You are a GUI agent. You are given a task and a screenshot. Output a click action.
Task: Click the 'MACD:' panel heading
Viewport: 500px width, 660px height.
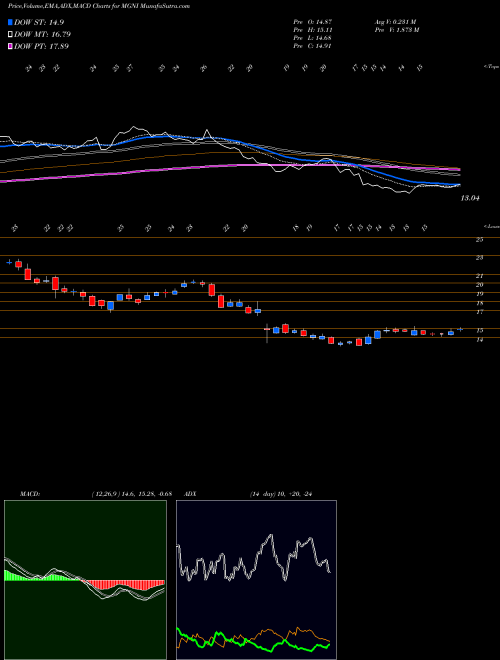[x=29, y=494]
